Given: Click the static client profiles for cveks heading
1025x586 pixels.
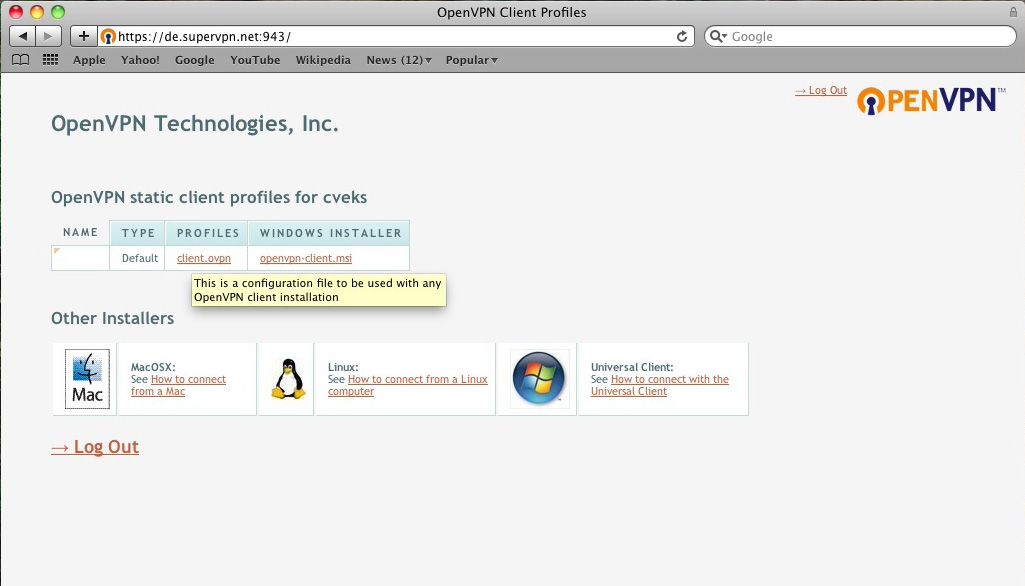Looking at the screenshot, I should tap(209, 198).
